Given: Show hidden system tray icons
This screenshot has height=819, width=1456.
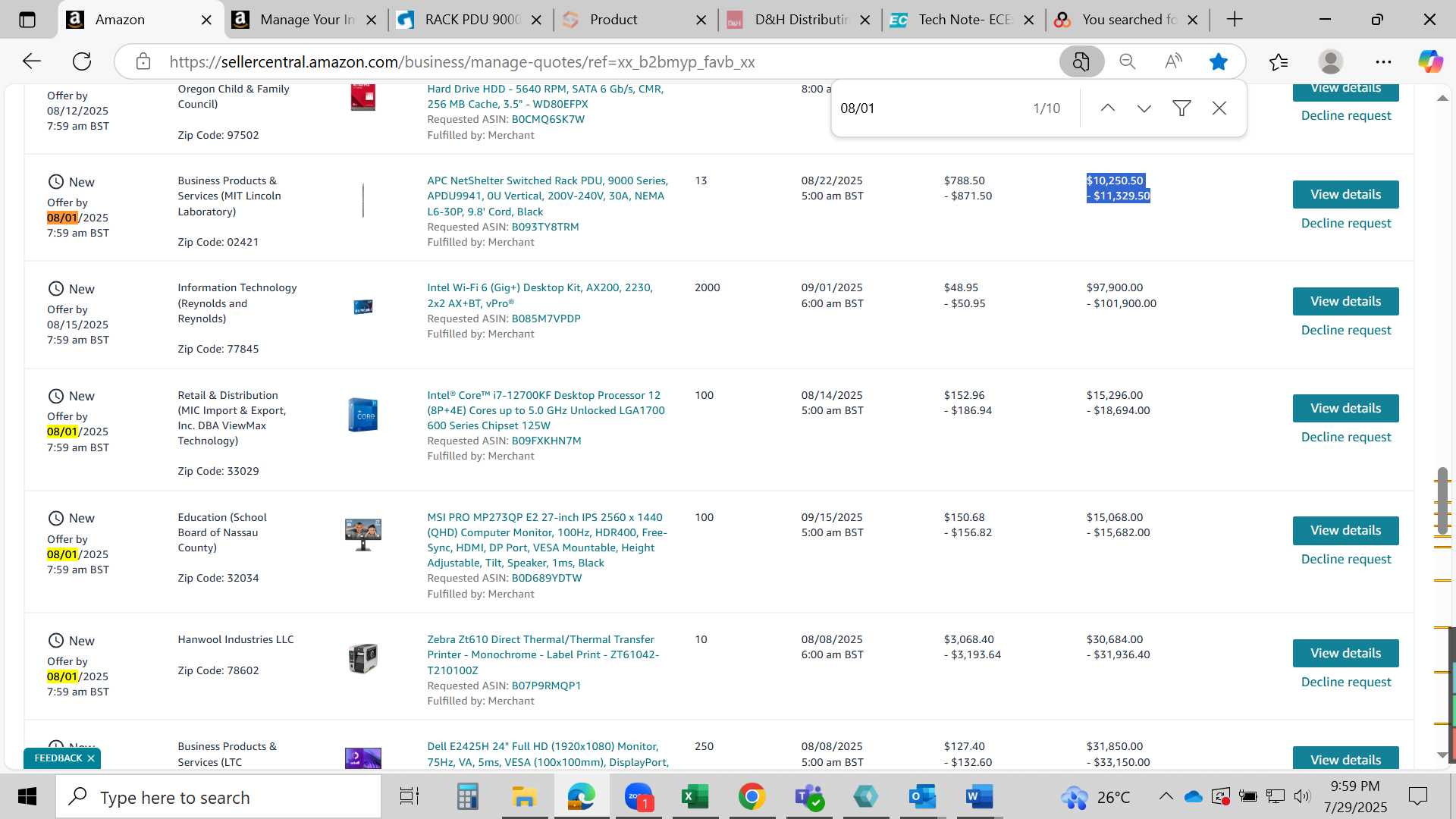Looking at the screenshot, I should [1166, 796].
